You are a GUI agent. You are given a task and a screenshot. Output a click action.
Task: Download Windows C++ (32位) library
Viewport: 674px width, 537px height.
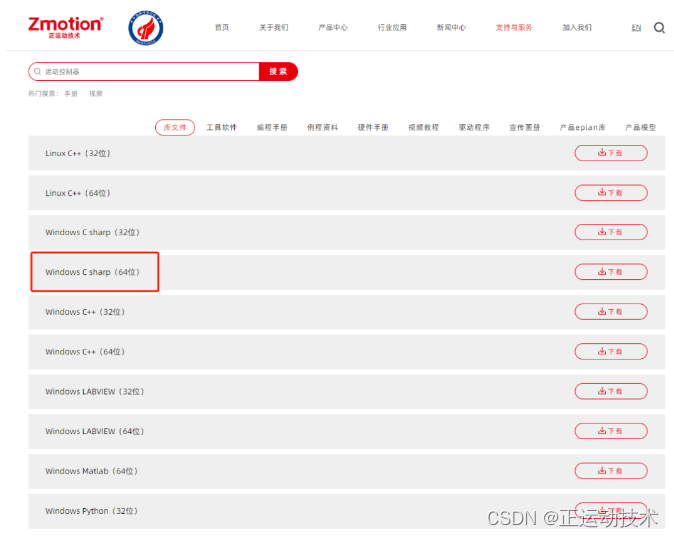pos(611,312)
